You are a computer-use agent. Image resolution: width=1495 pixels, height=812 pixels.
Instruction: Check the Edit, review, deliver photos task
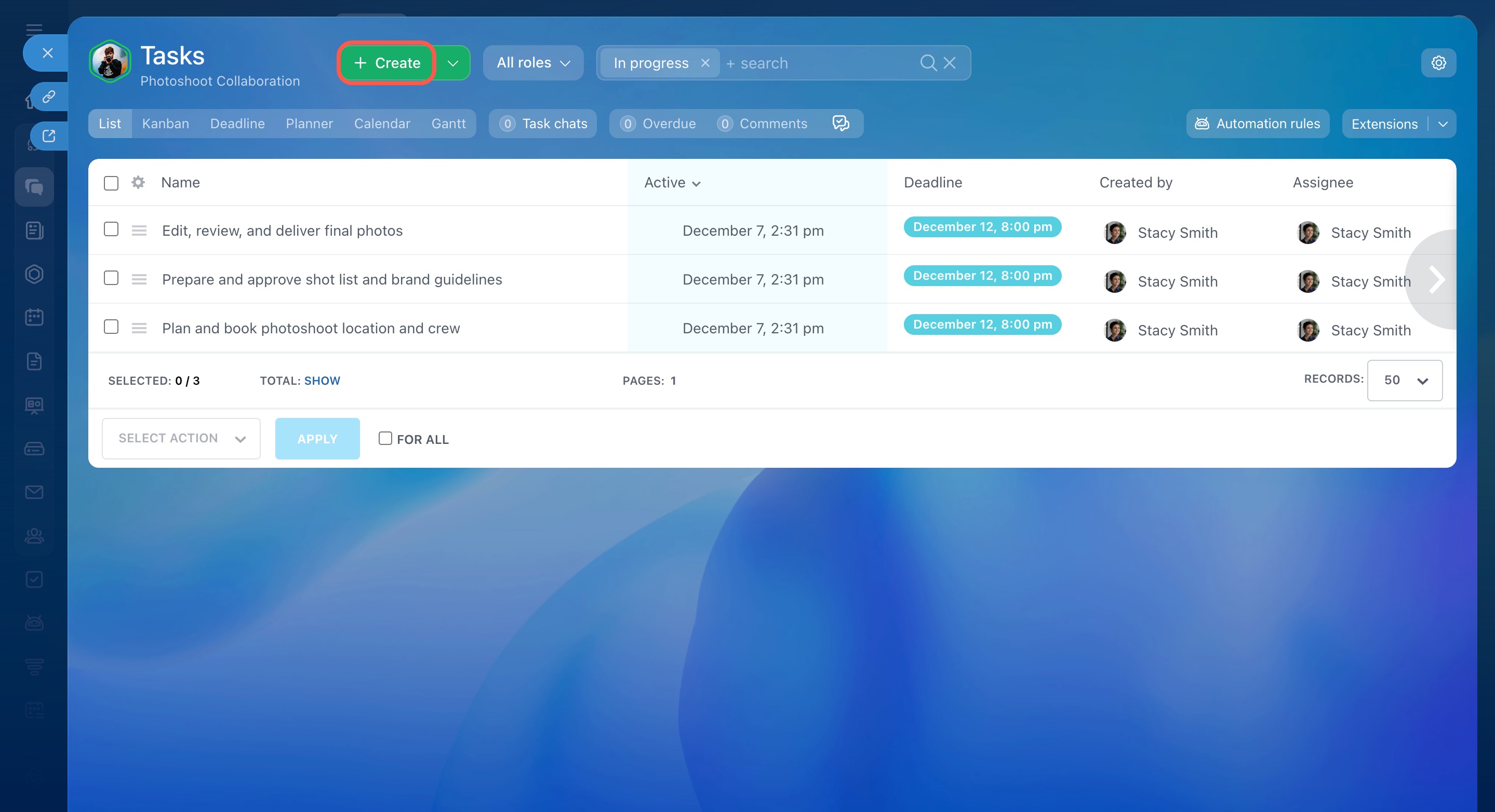[111, 229]
